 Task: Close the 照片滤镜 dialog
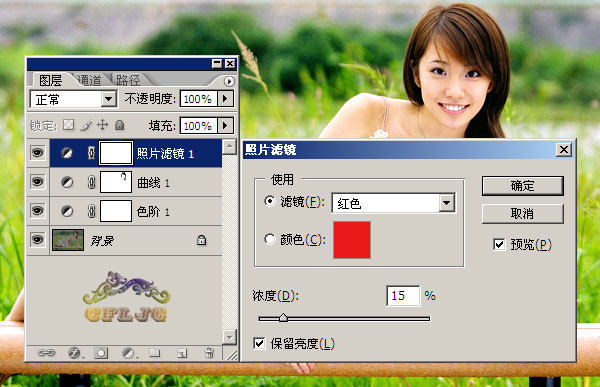[564, 149]
